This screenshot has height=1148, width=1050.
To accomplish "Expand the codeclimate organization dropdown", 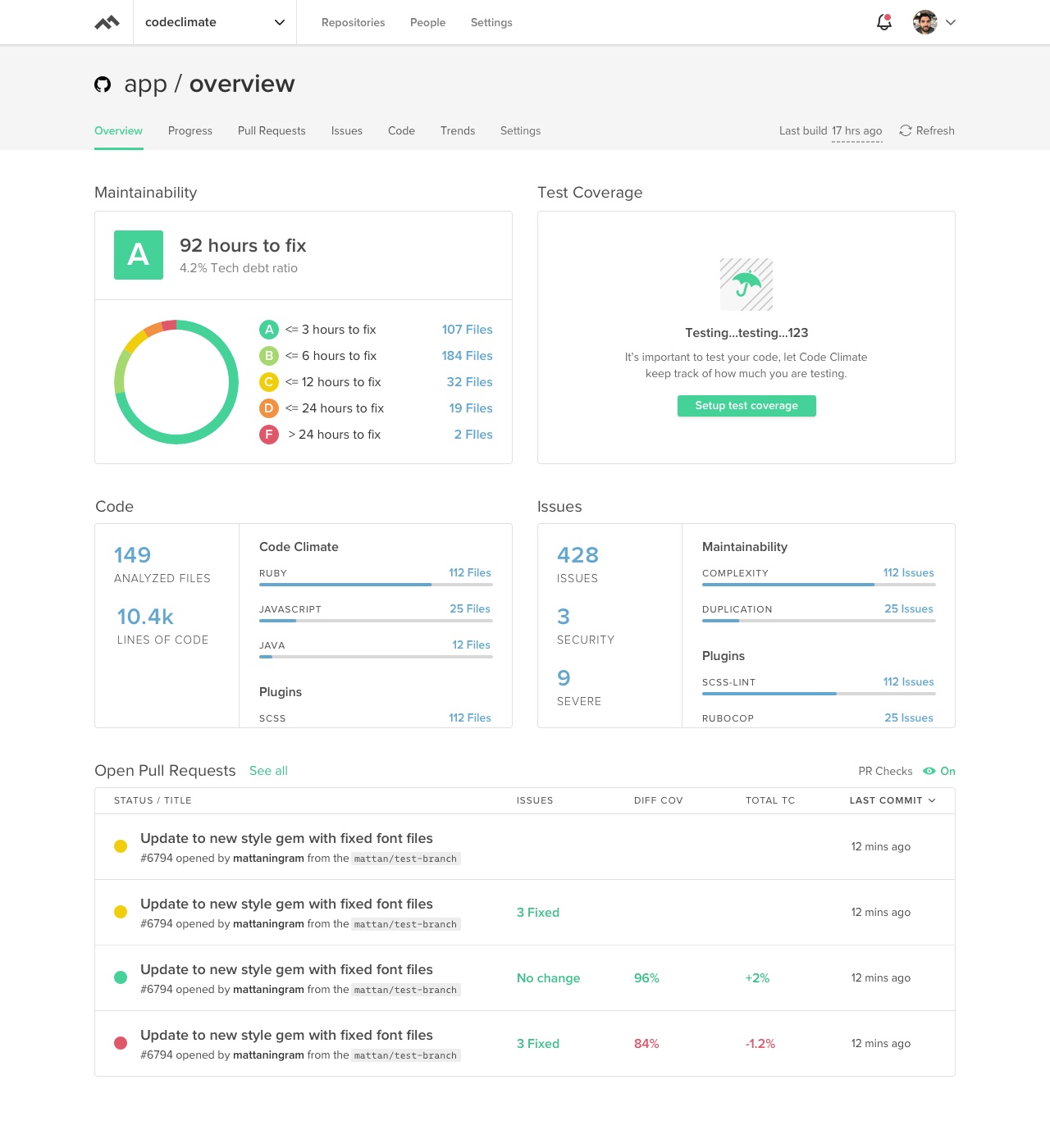I will (x=280, y=22).
